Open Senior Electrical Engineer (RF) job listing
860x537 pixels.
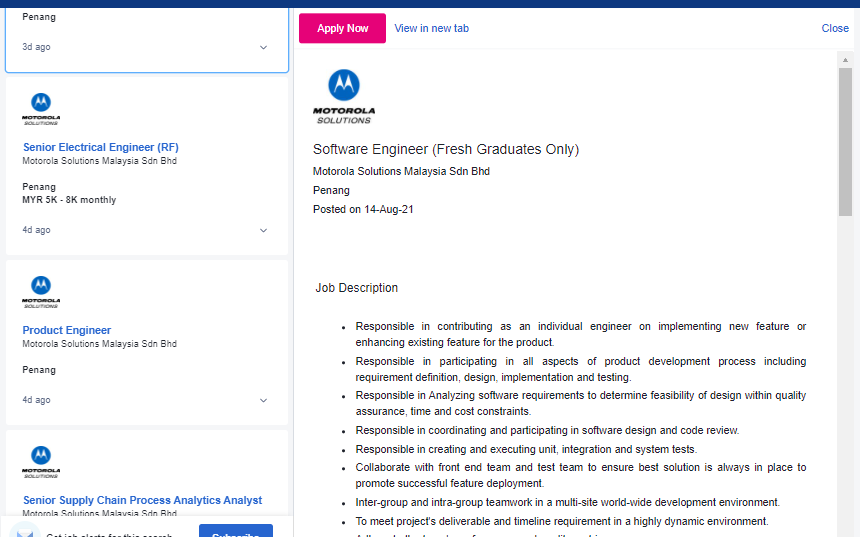101,147
